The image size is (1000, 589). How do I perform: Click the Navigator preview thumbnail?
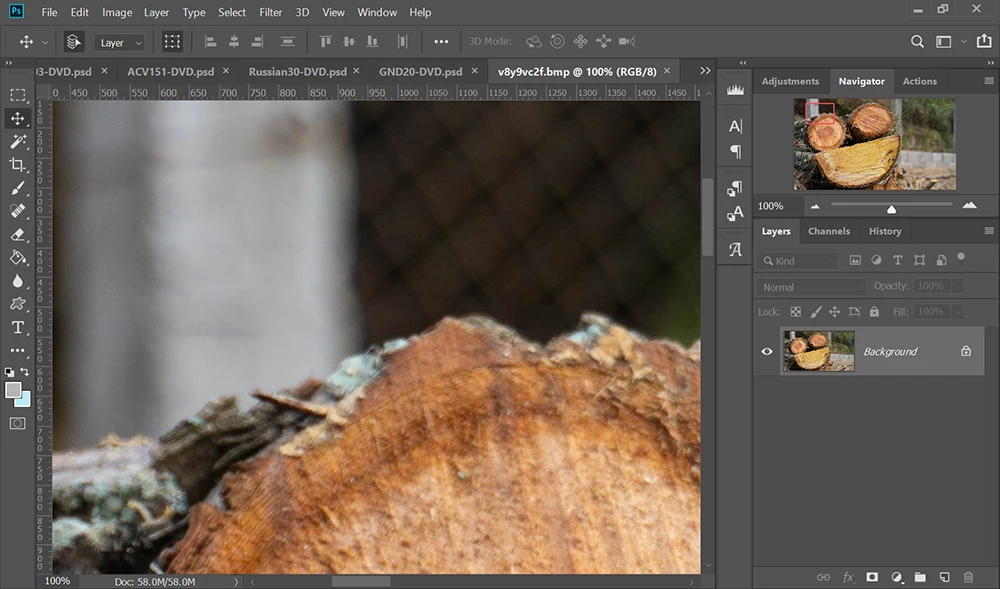pos(874,144)
